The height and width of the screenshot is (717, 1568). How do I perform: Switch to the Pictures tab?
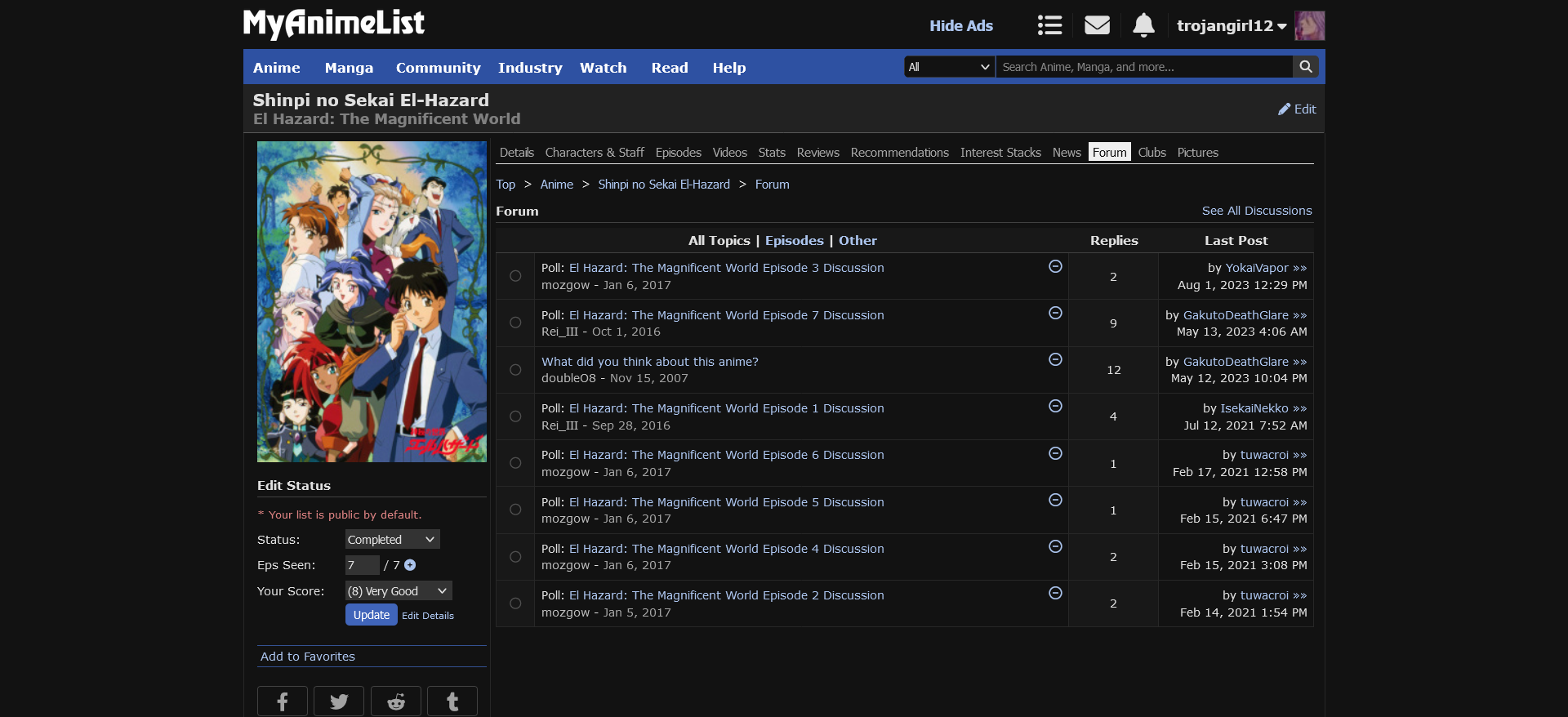(x=1198, y=153)
